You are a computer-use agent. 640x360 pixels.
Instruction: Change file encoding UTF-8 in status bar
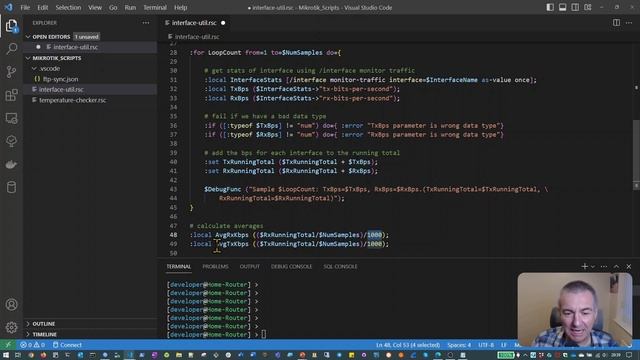point(486,345)
